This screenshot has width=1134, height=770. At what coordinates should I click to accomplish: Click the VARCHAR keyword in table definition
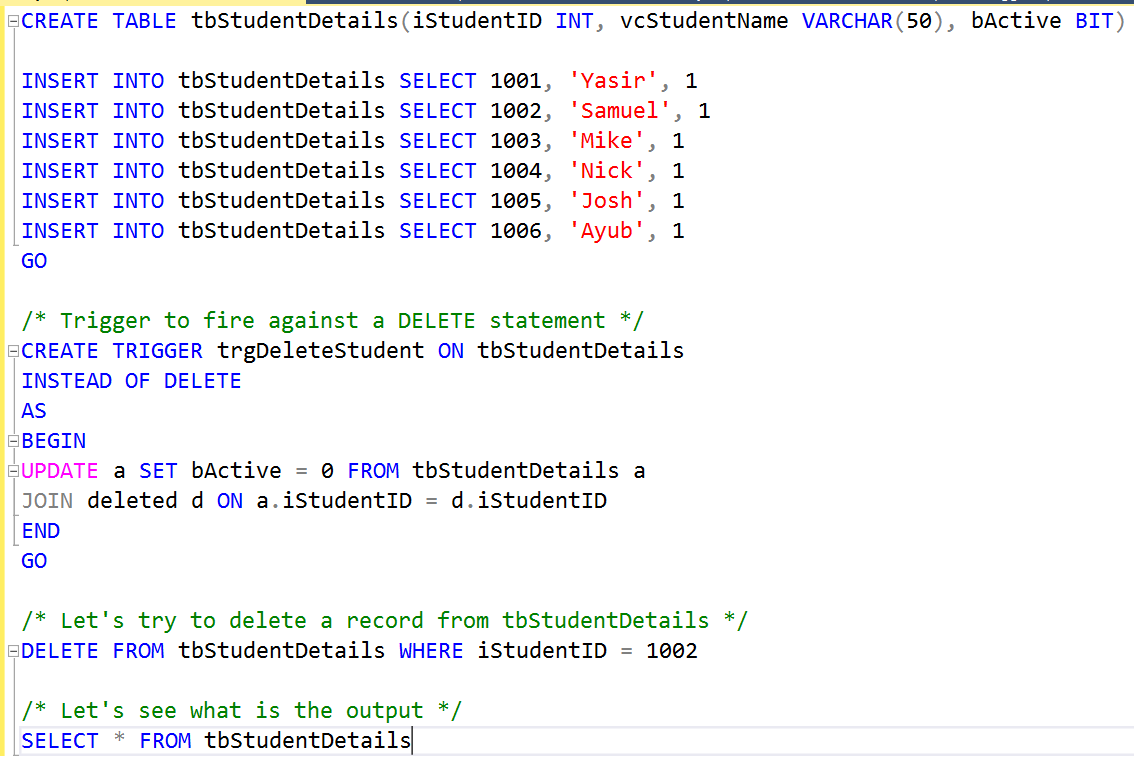click(846, 20)
